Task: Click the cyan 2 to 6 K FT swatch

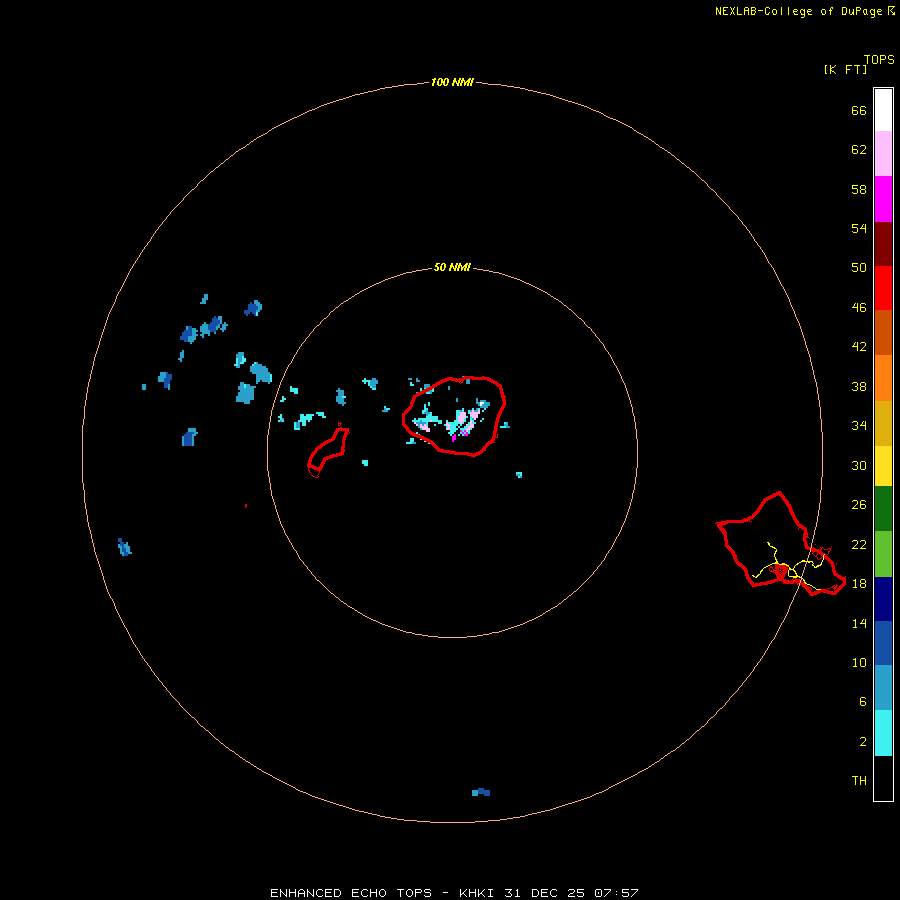Action: pyautogui.click(x=883, y=733)
